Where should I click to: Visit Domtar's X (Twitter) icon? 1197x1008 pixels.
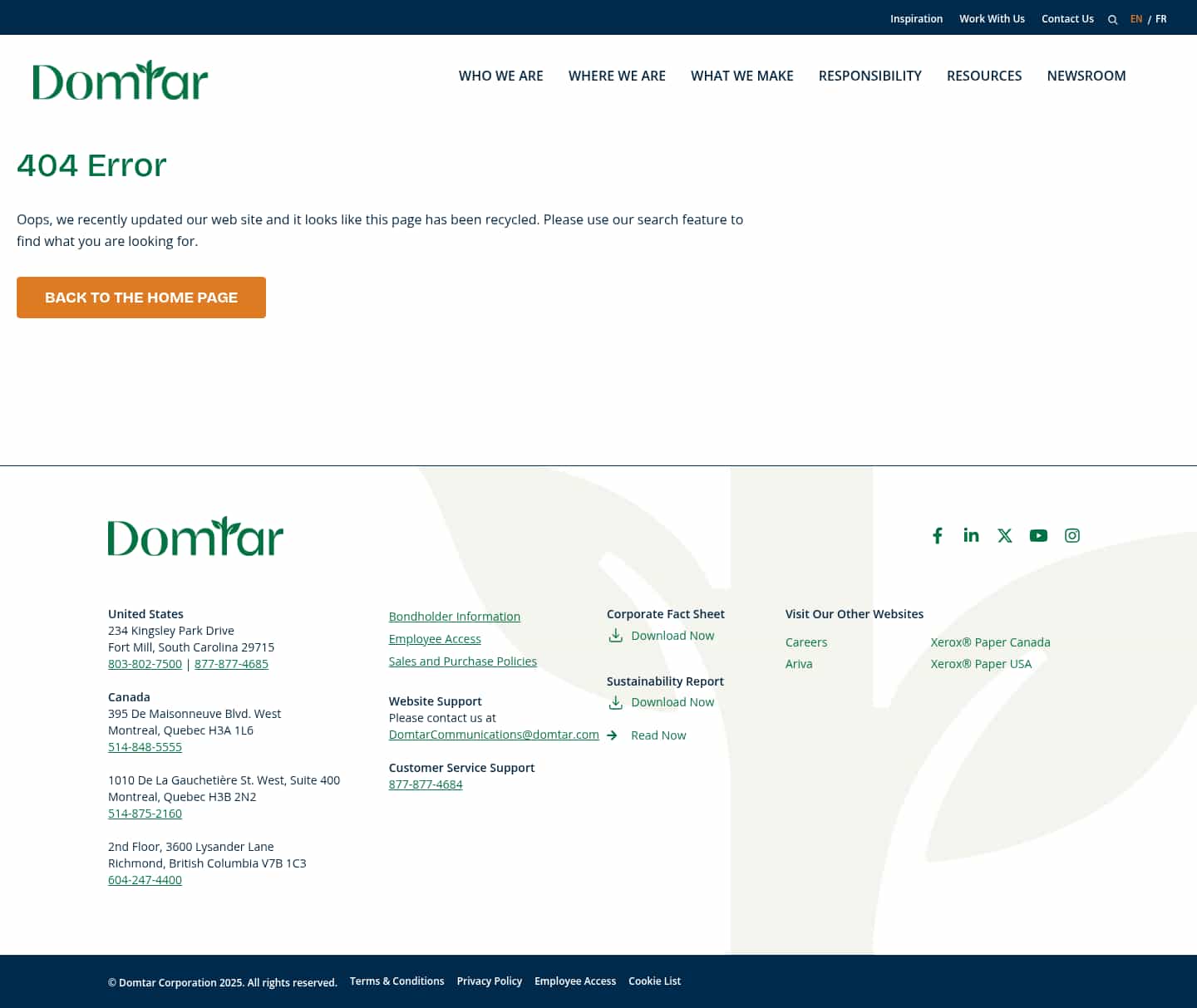[x=1005, y=536]
